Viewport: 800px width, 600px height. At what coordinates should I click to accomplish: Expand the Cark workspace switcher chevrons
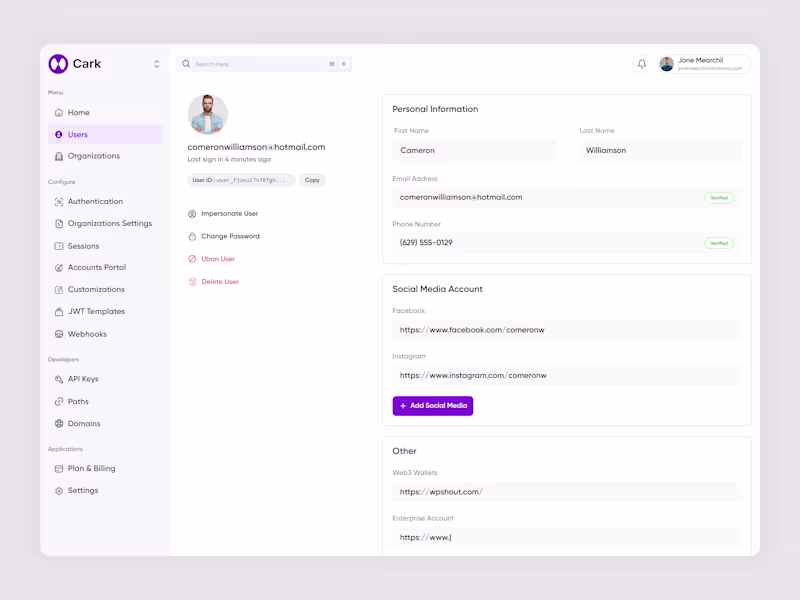point(157,64)
